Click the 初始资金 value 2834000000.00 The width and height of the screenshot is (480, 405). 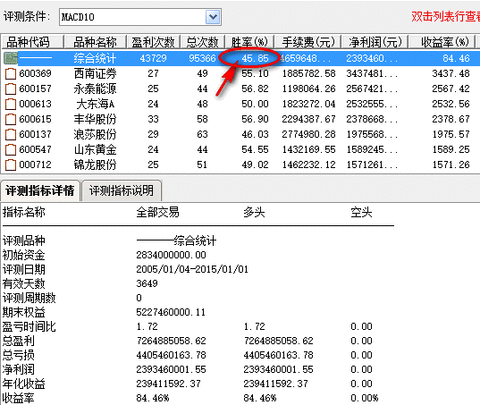[171, 255]
